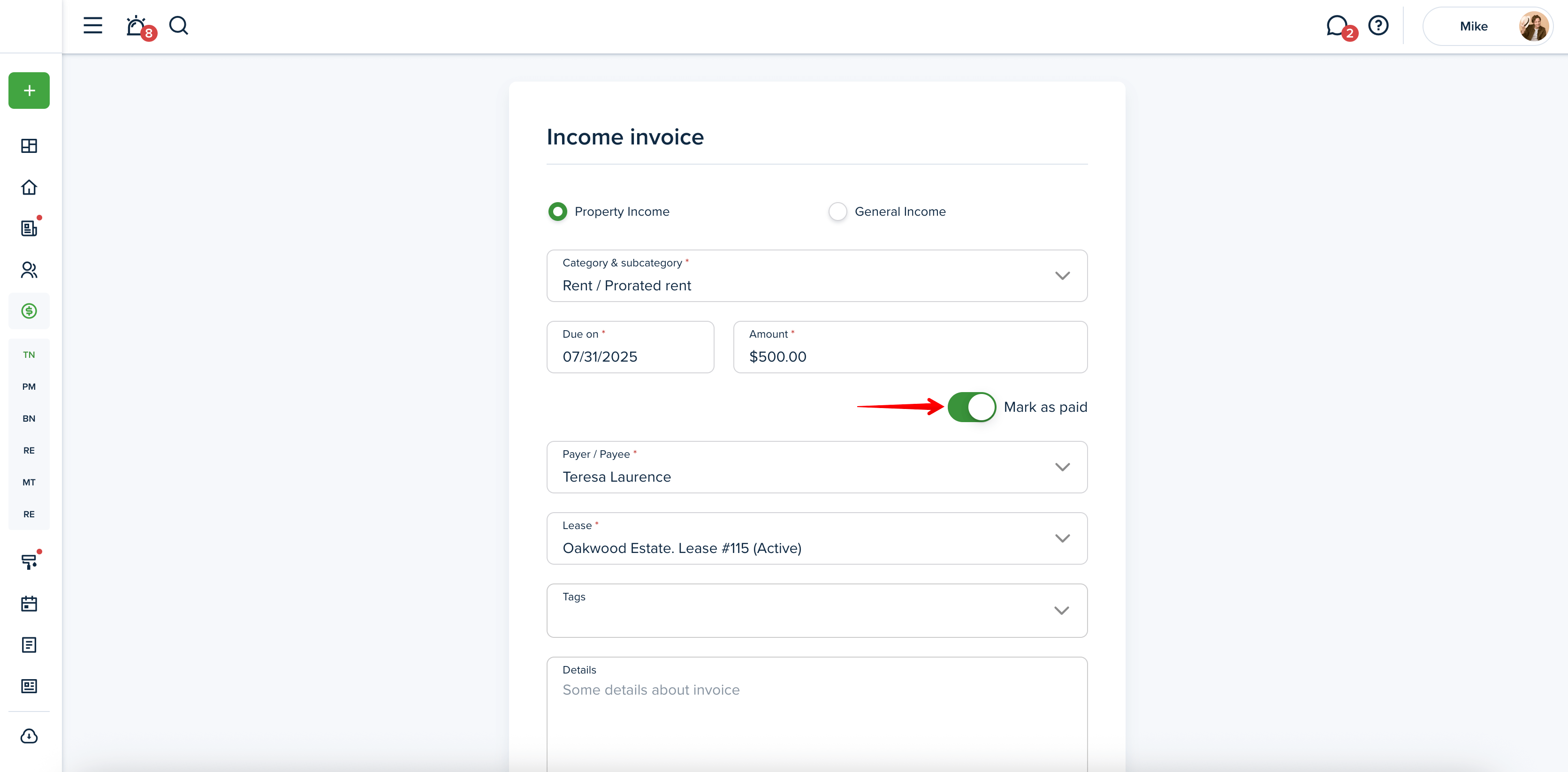
Task: Open the maintenance paint roller icon
Action: point(29,561)
